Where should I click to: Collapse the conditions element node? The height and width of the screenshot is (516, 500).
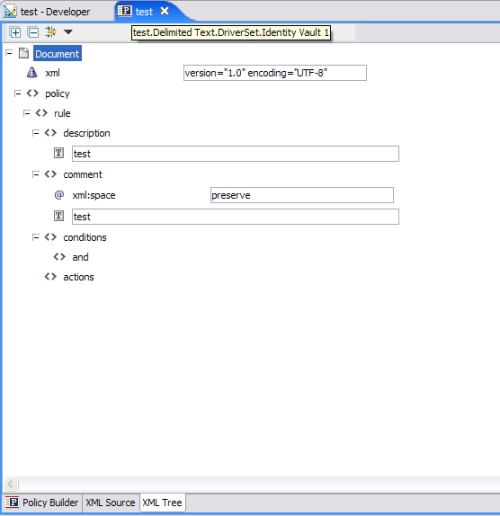coord(36,237)
